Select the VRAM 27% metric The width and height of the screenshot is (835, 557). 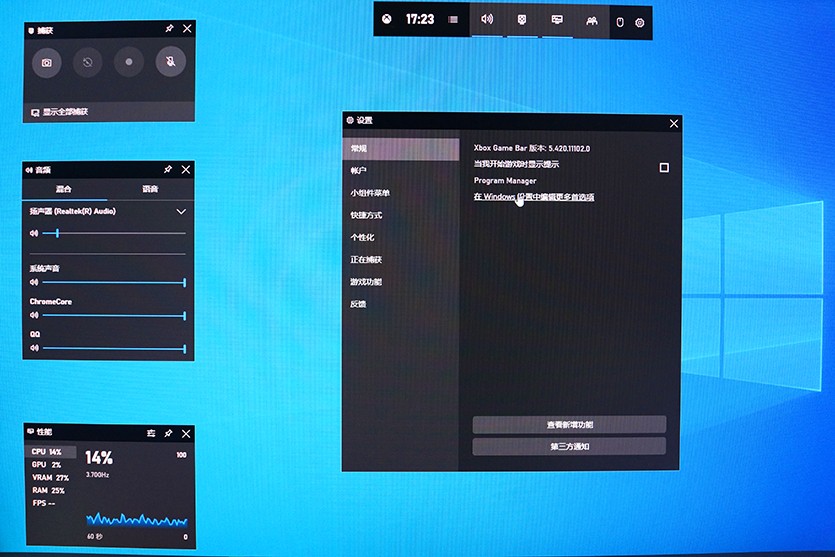(x=50, y=478)
